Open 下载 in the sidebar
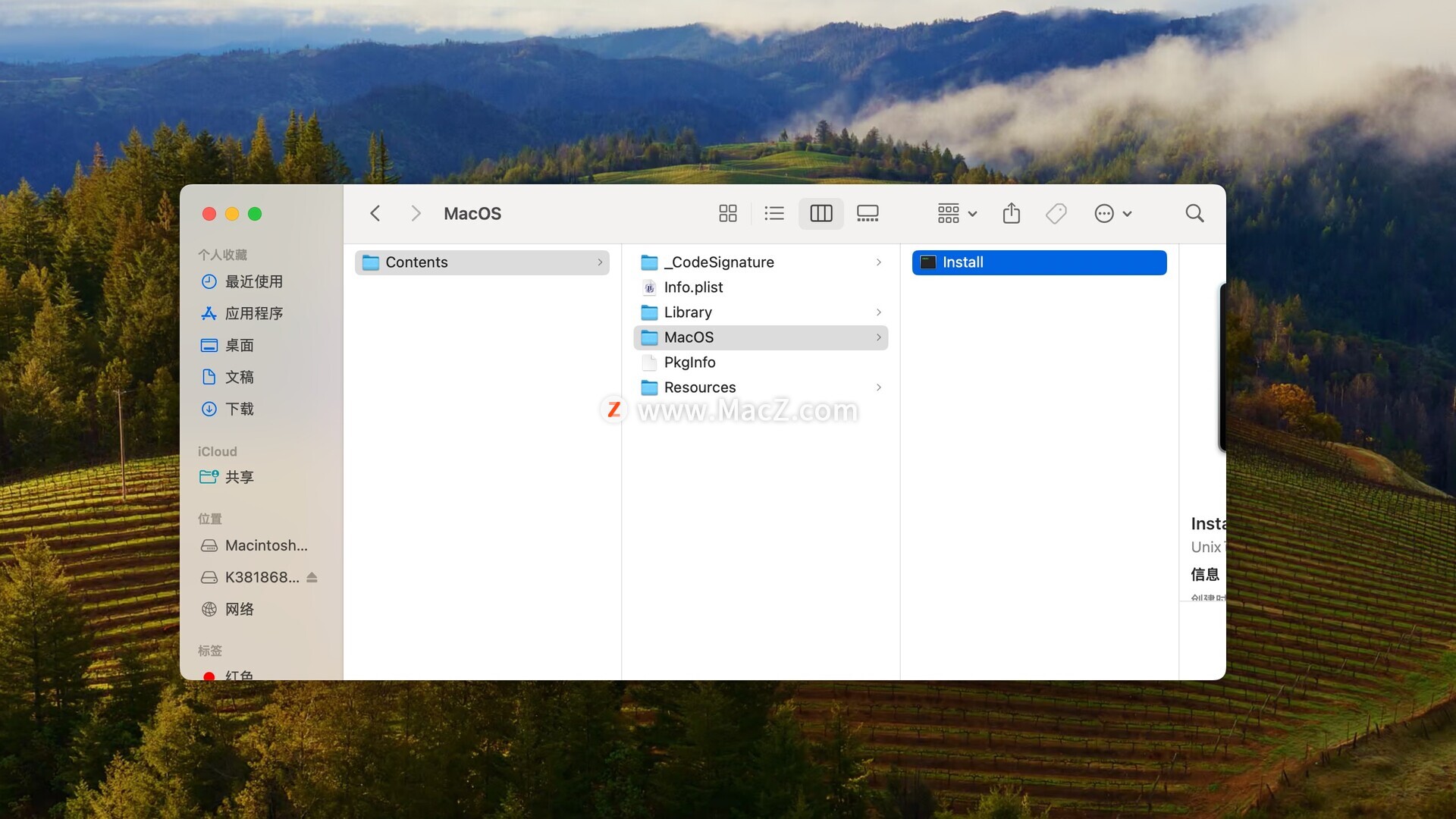Image resolution: width=1456 pixels, height=819 pixels. pos(239,409)
